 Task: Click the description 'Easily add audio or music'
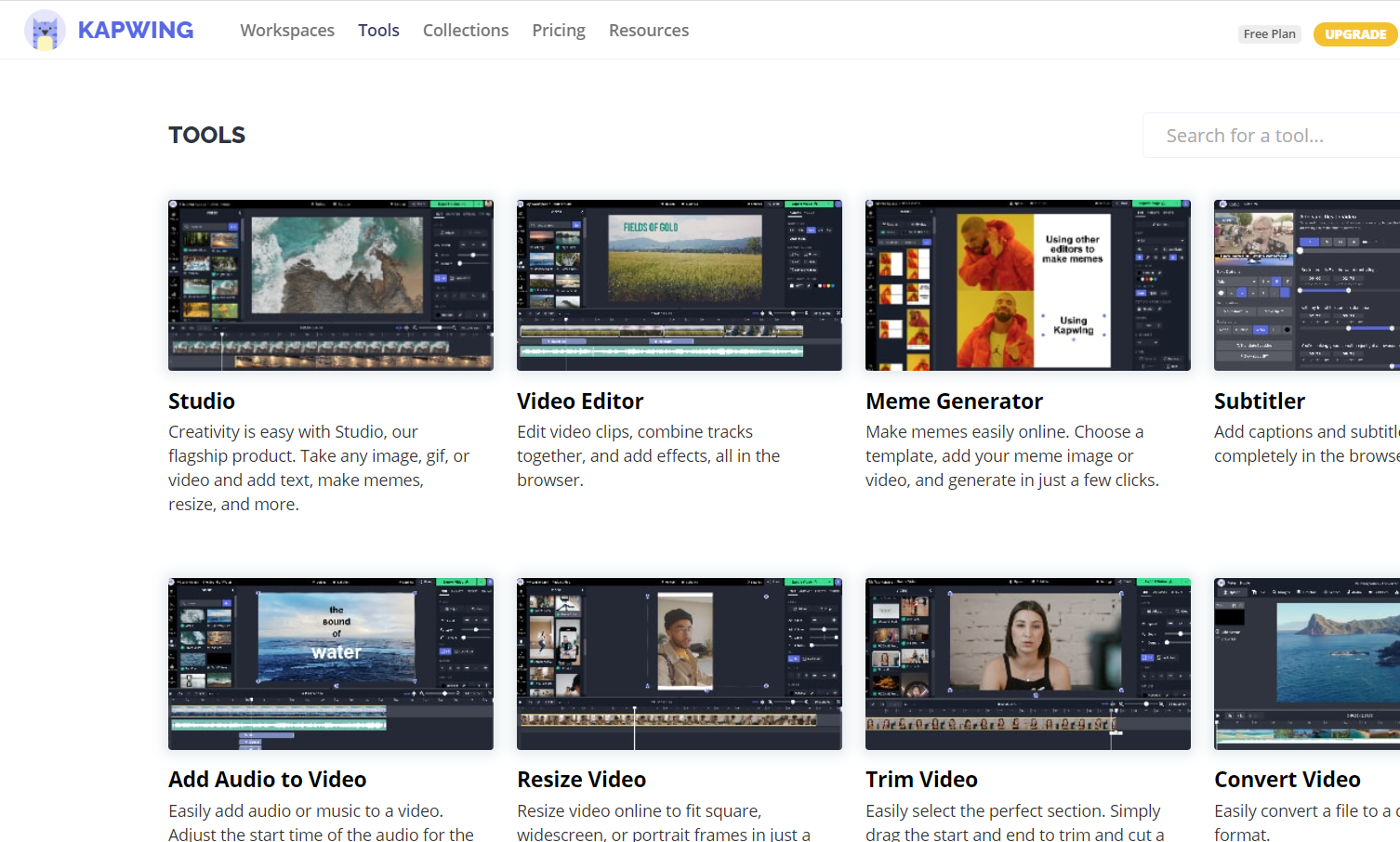(321, 822)
